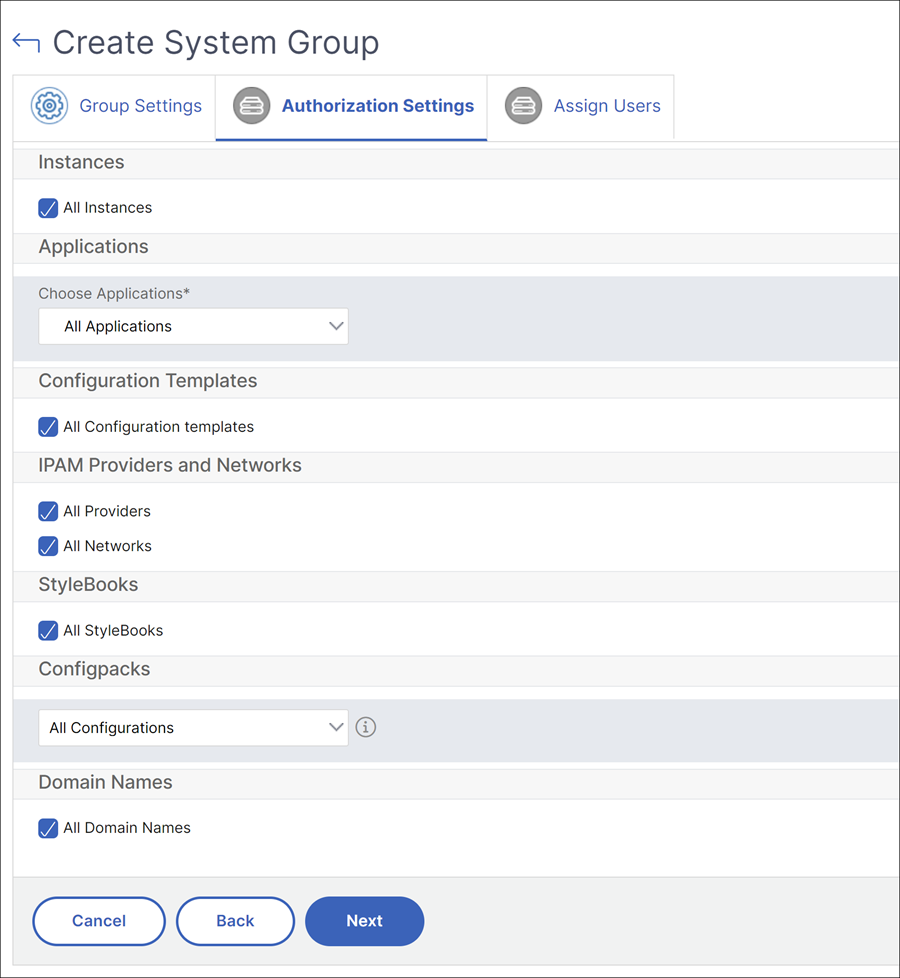Image resolution: width=900 pixels, height=978 pixels.
Task: Click the Configpacks section heading
Action: (x=94, y=669)
